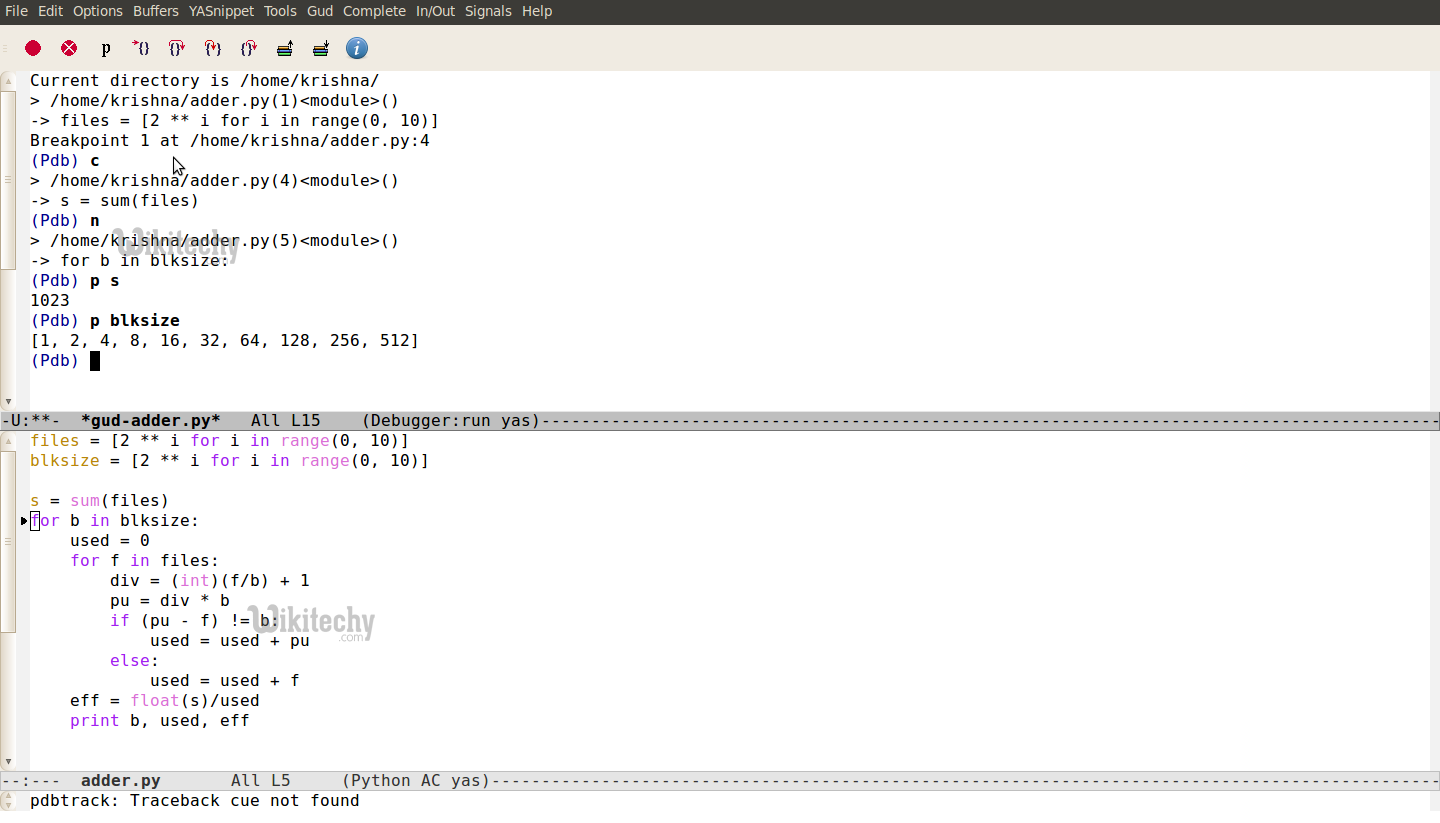Open the Signals menu
The image size is (1440, 823).
[487, 11]
